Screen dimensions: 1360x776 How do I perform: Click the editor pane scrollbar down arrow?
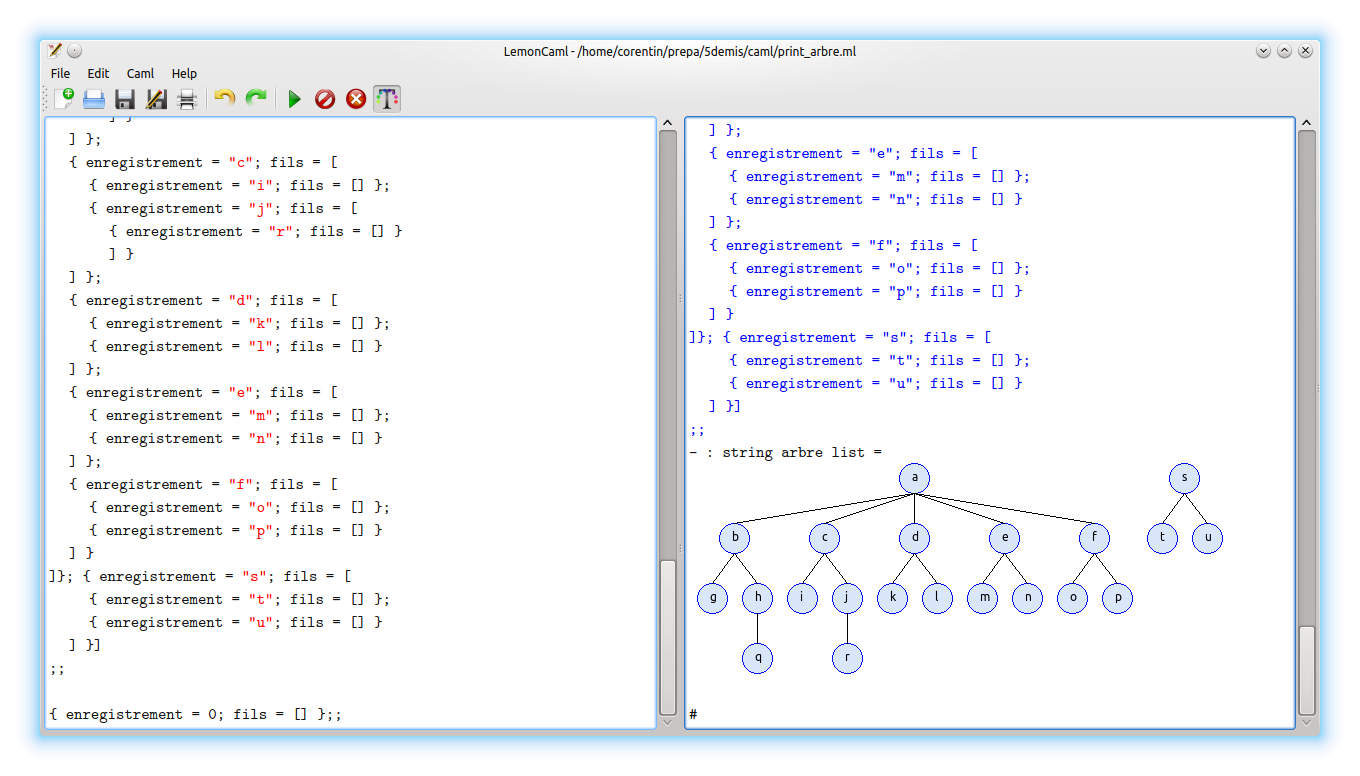(668, 721)
